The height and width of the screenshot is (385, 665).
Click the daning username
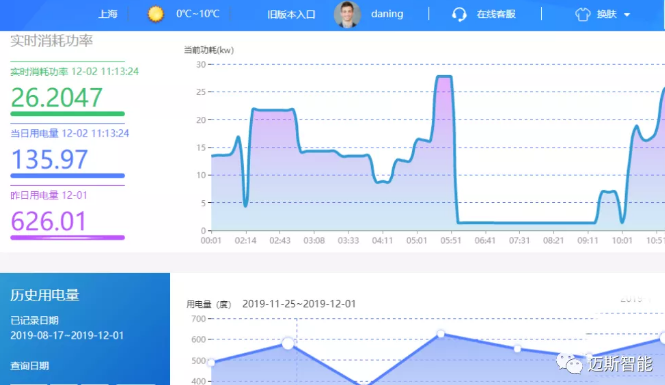pyautogui.click(x=387, y=14)
